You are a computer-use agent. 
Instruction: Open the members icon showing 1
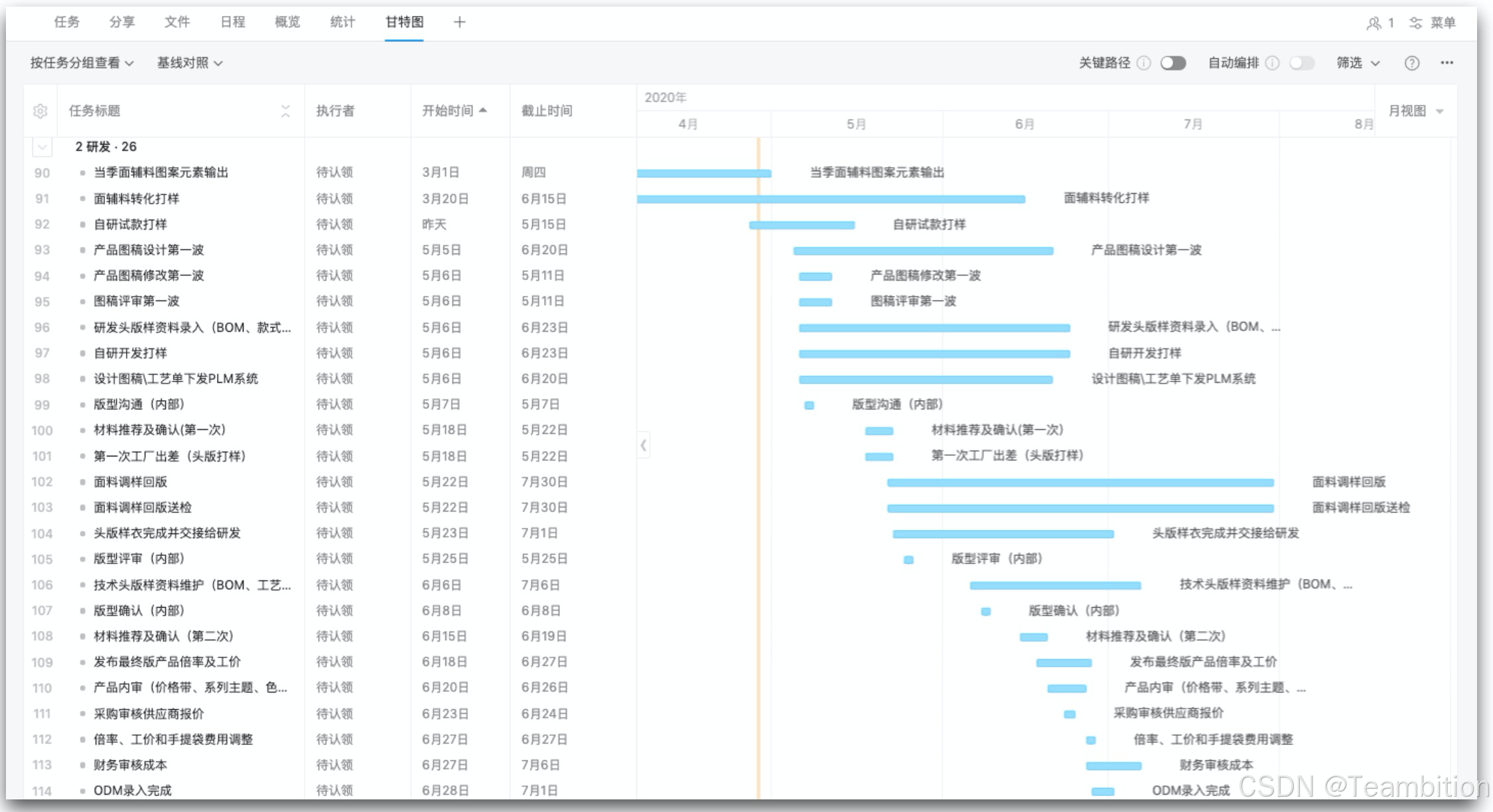click(x=1380, y=23)
